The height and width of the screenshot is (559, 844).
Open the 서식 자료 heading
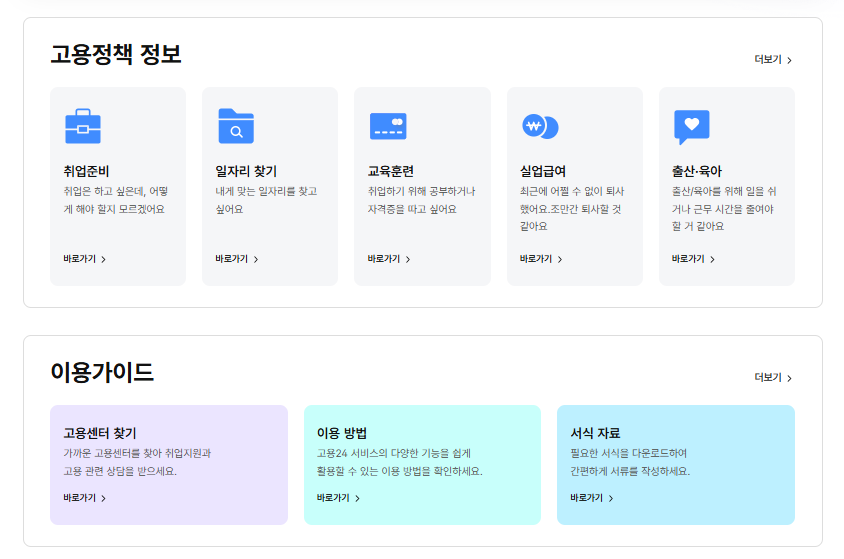tap(595, 433)
